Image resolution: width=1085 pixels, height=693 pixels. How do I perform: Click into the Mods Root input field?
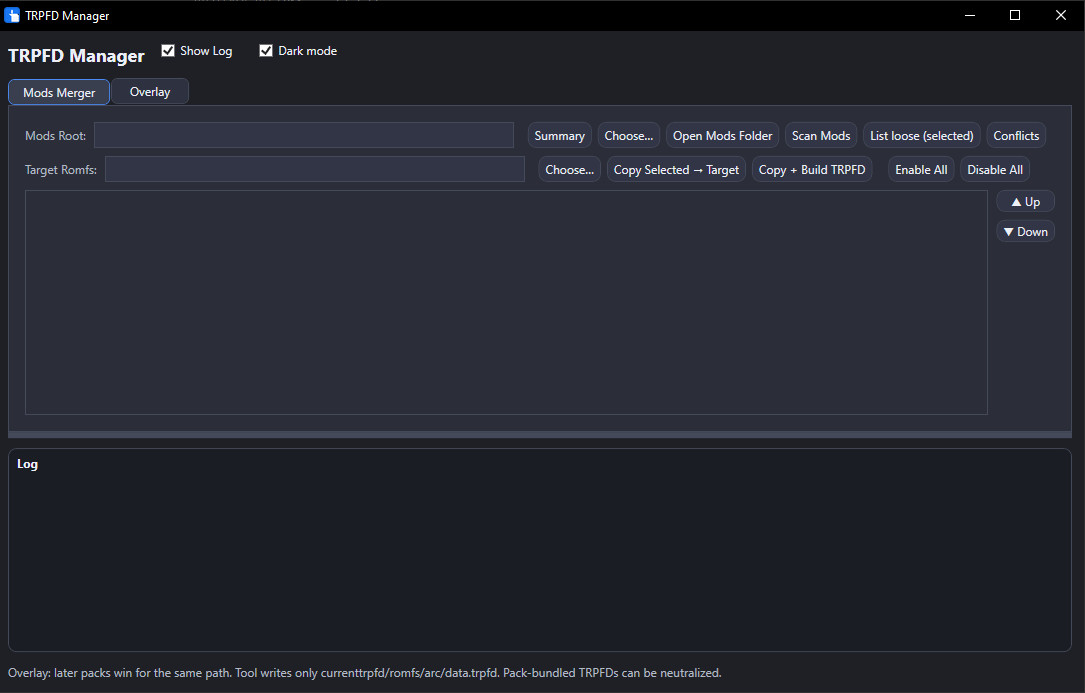(303, 135)
